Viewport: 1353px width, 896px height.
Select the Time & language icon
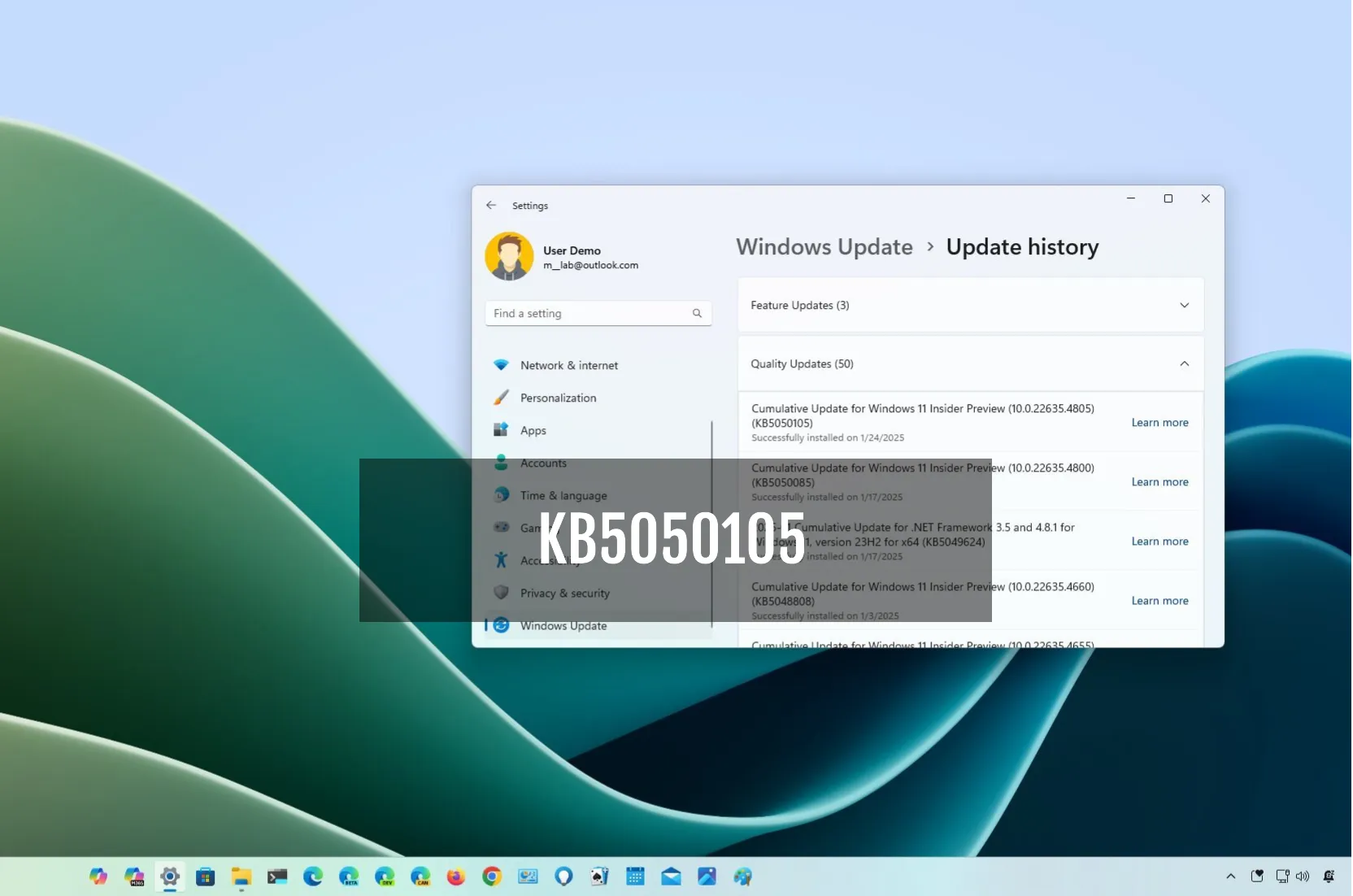pos(501,495)
